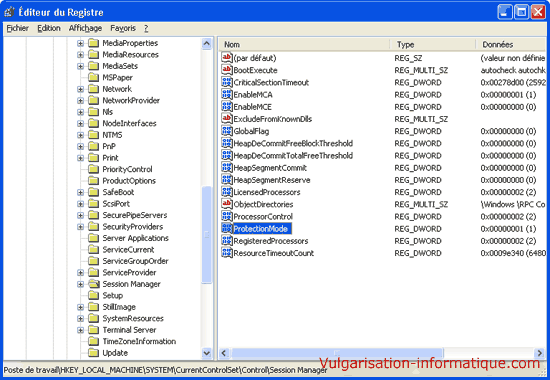Screen dimensions: 550x380
Task: Click the open Session Manager folder icon
Action: [94, 284]
